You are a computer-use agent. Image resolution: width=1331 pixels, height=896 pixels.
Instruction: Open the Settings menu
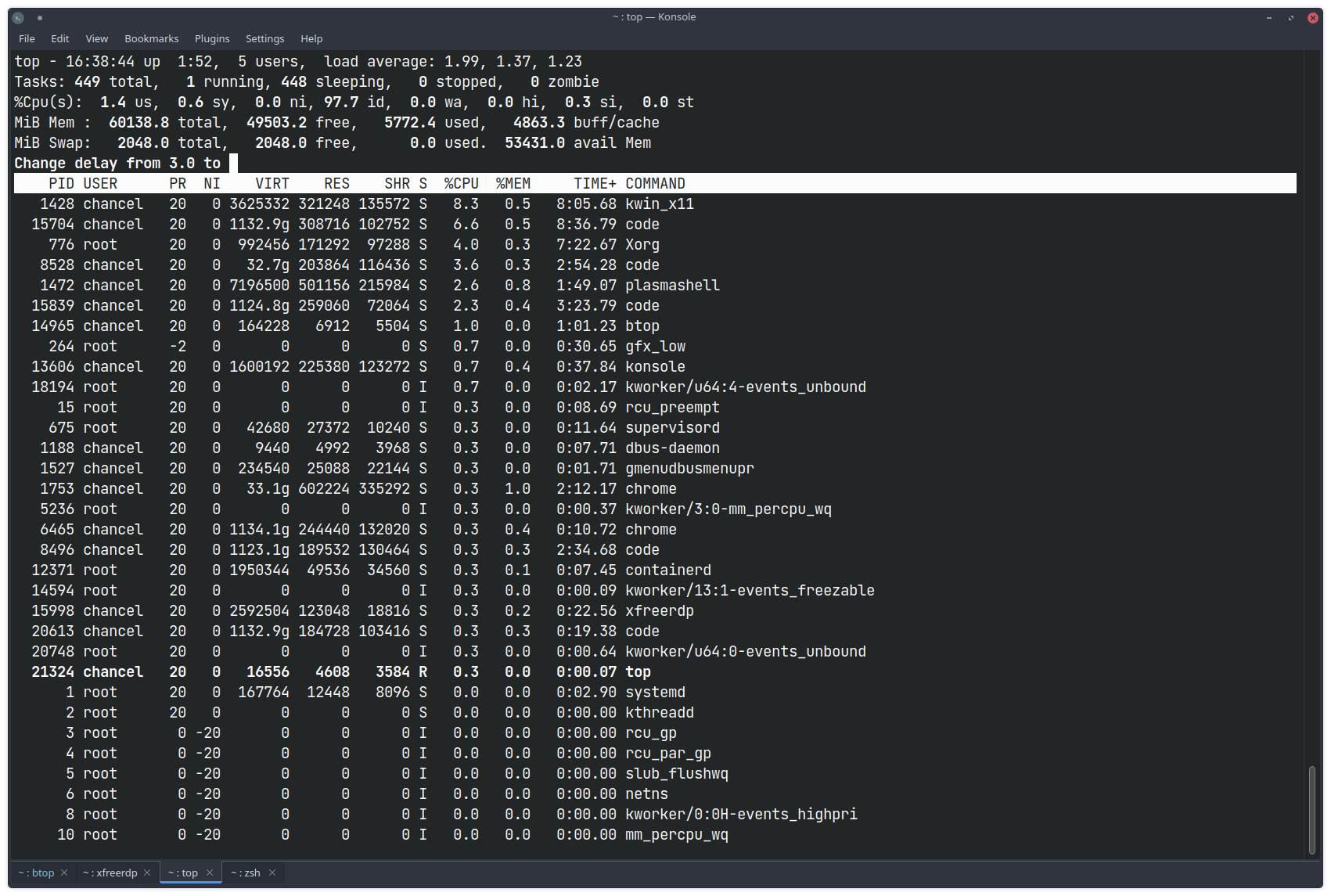coord(265,38)
